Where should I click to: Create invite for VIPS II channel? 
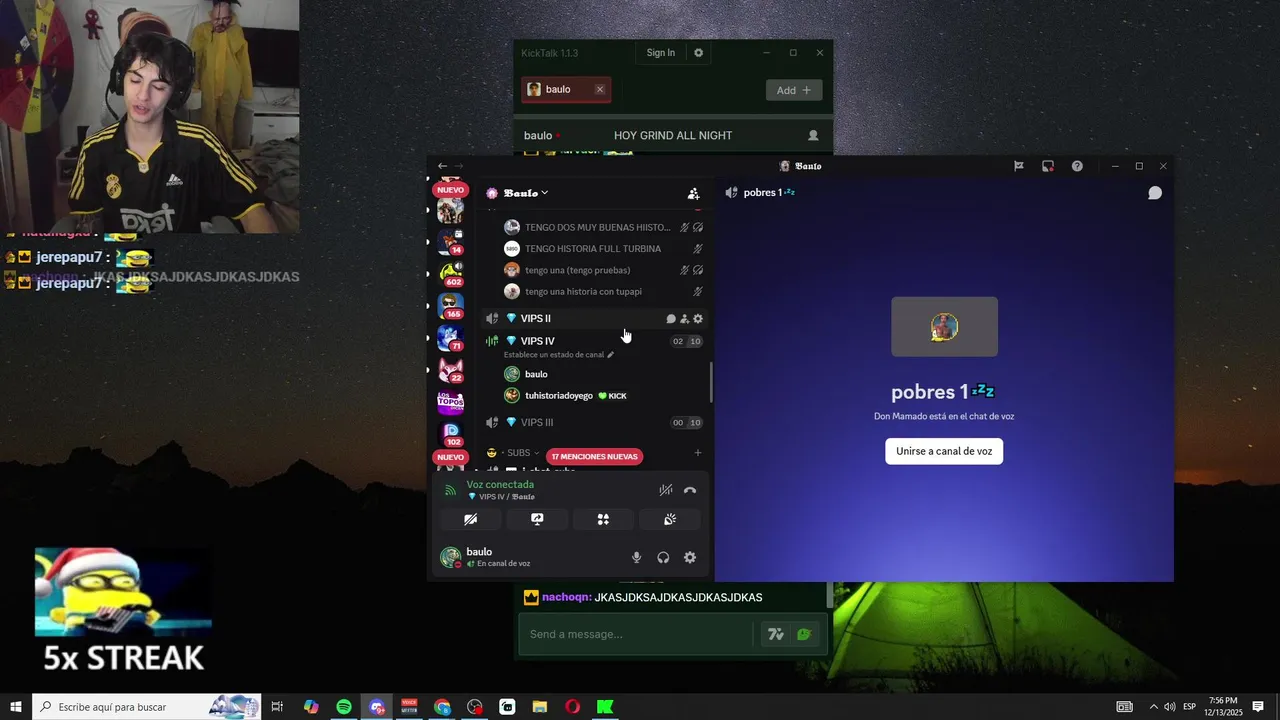684,319
